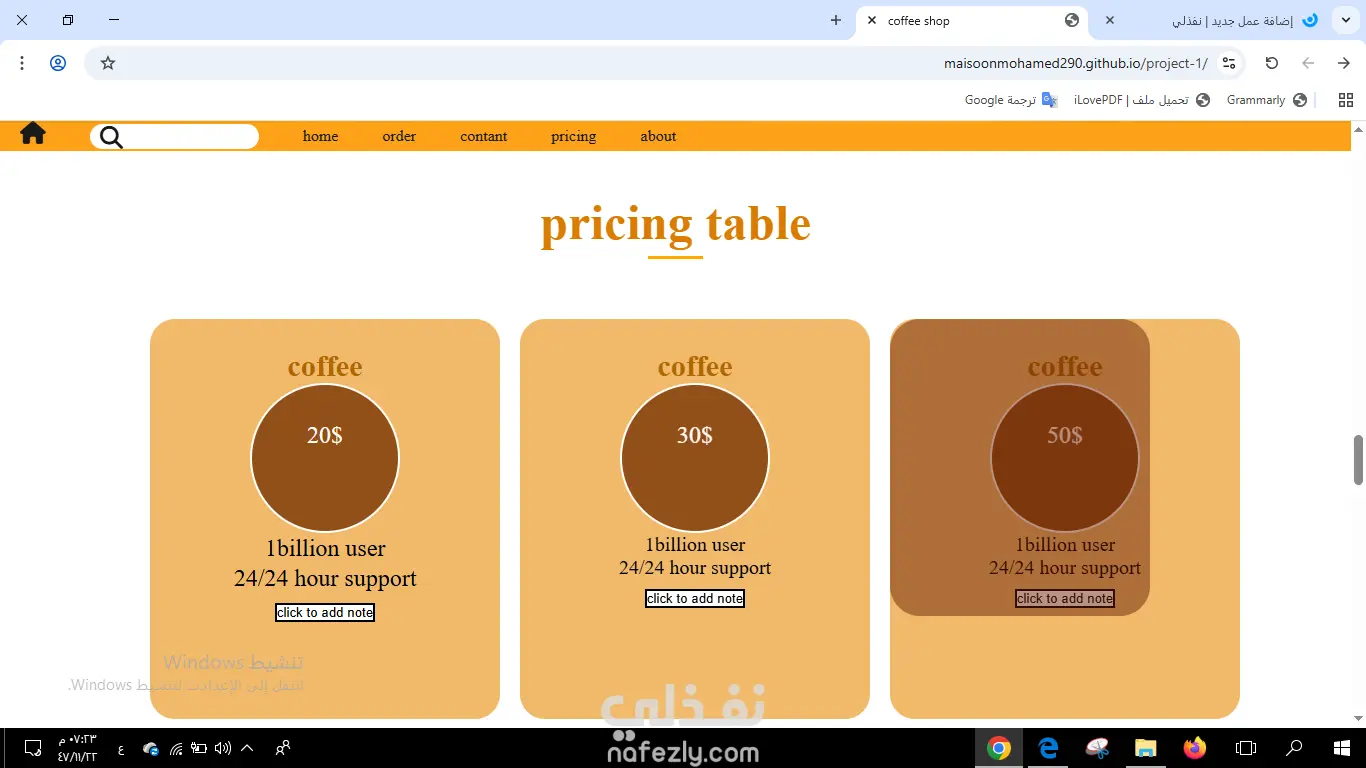Open Chrome's three-dot menu
This screenshot has height=768, width=1366.
22,63
